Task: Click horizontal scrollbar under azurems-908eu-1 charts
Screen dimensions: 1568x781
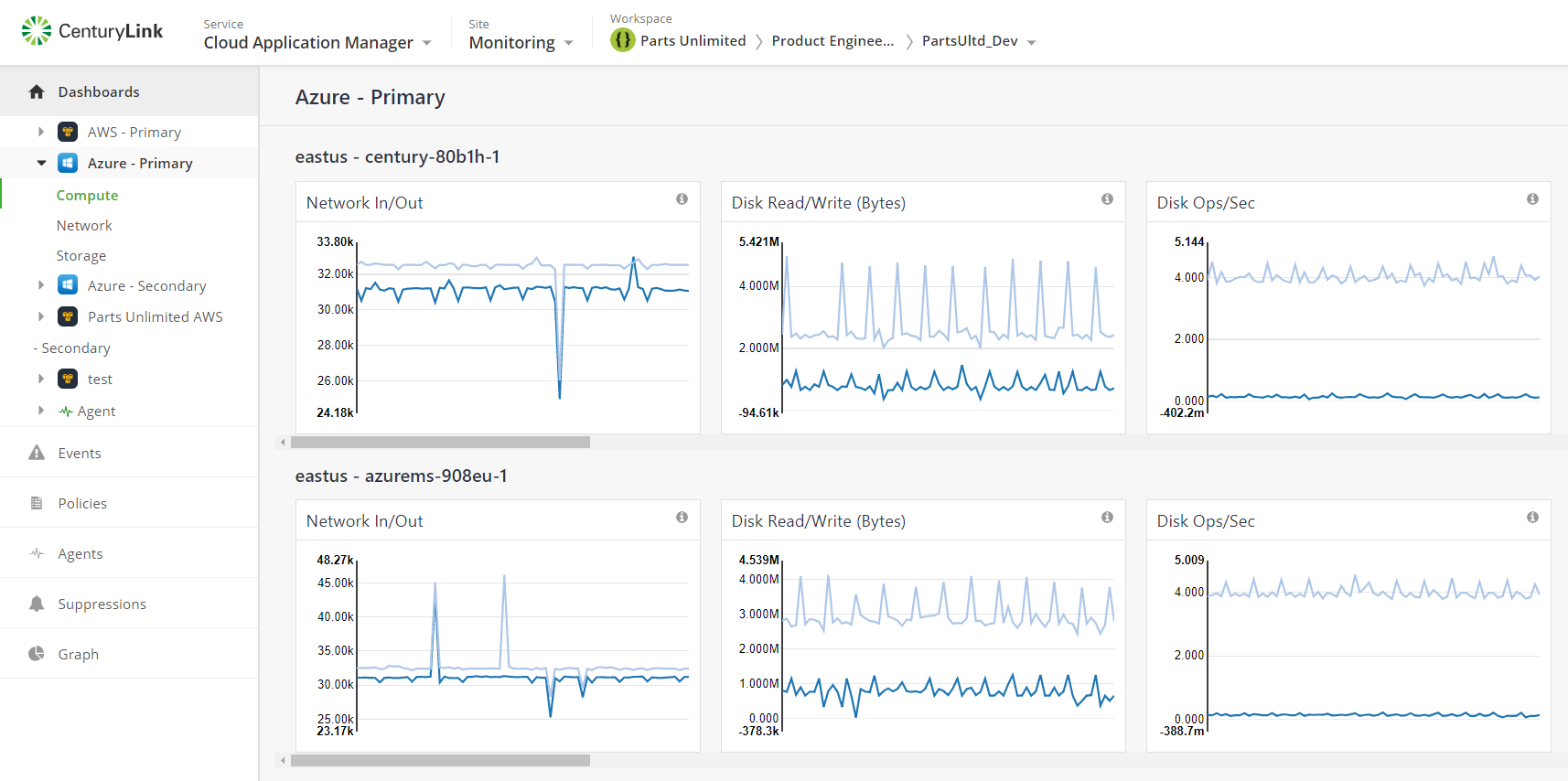Action: [x=440, y=760]
